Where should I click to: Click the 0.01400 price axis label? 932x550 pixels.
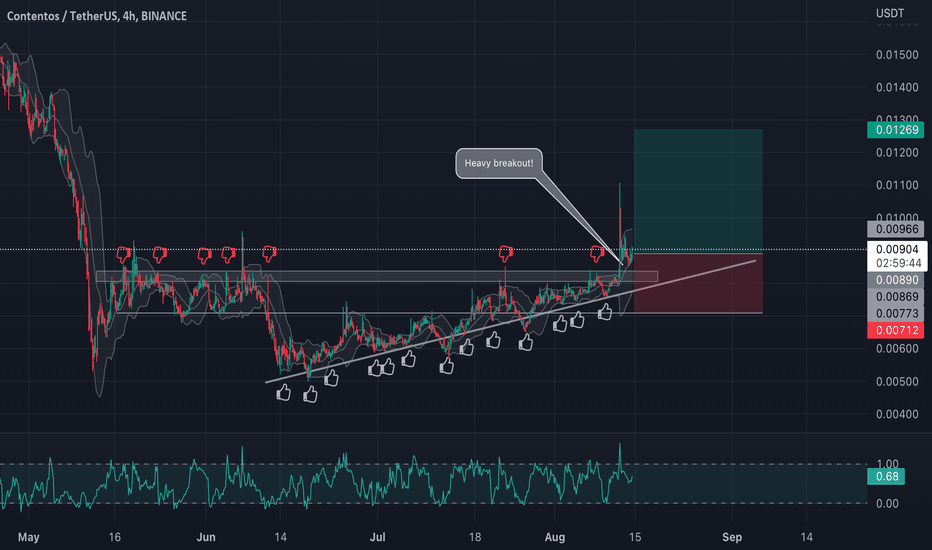[x=897, y=87]
